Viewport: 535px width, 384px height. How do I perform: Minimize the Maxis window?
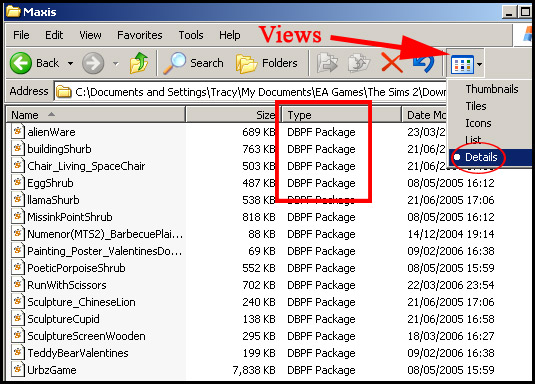coord(509,12)
